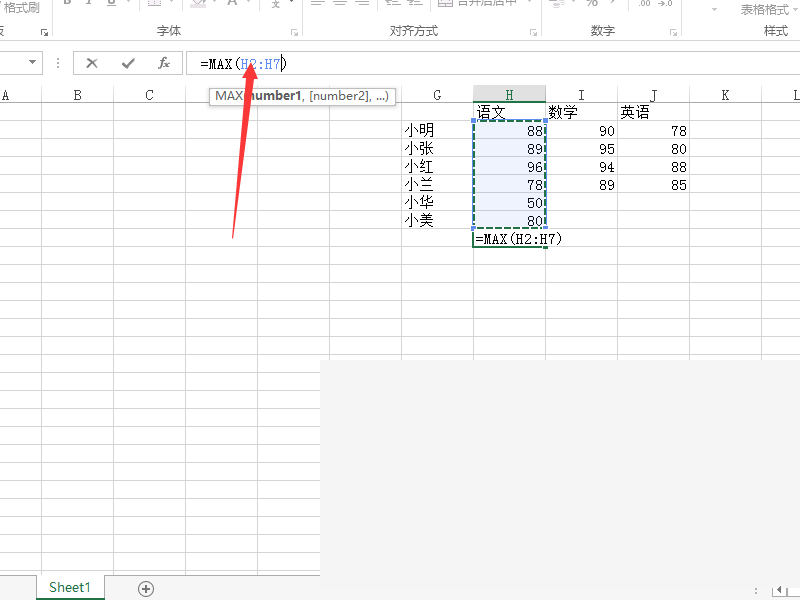The height and width of the screenshot is (600, 800).
Task: Select column header B
Action: coord(78,95)
